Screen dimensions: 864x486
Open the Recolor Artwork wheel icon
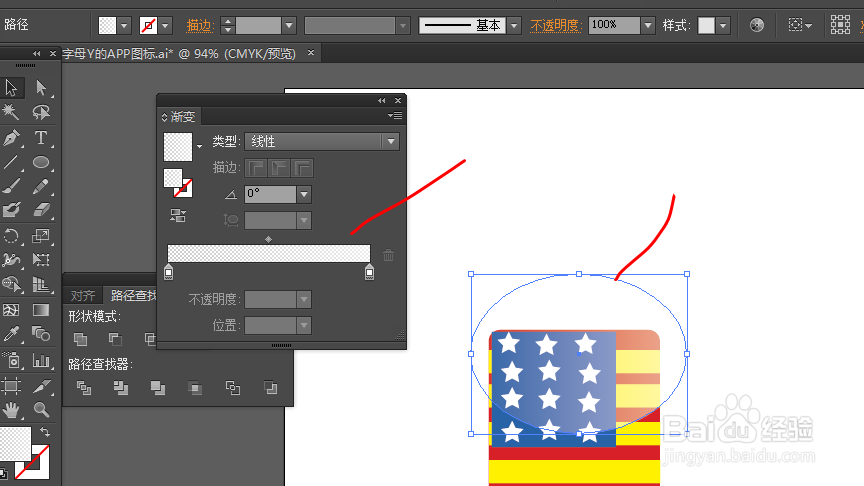coord(757,25)
